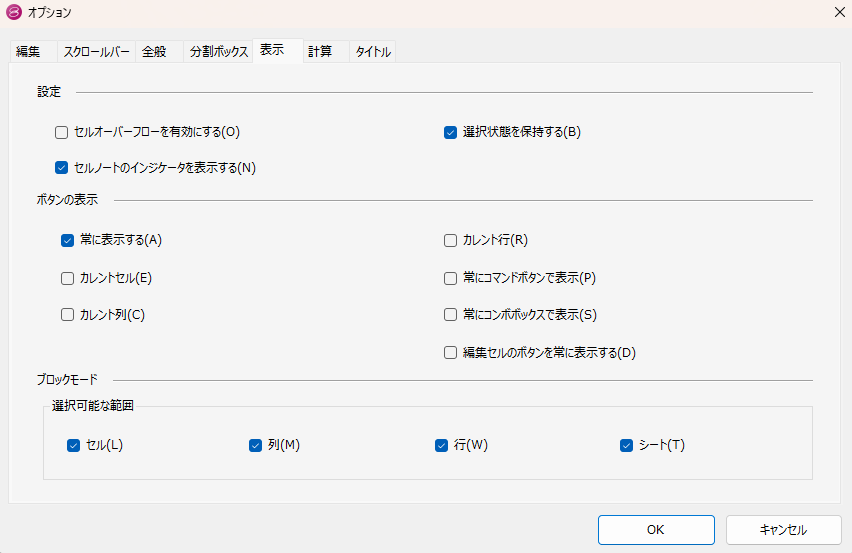852x553 pixels.
Task: Check カレント列(C) checkbox
Action: [67, 315]
